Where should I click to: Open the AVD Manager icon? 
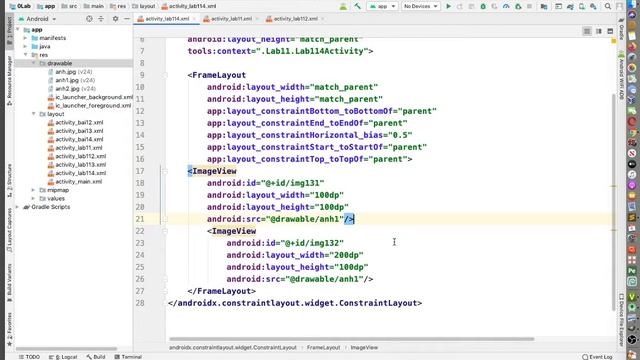(582, 6)
